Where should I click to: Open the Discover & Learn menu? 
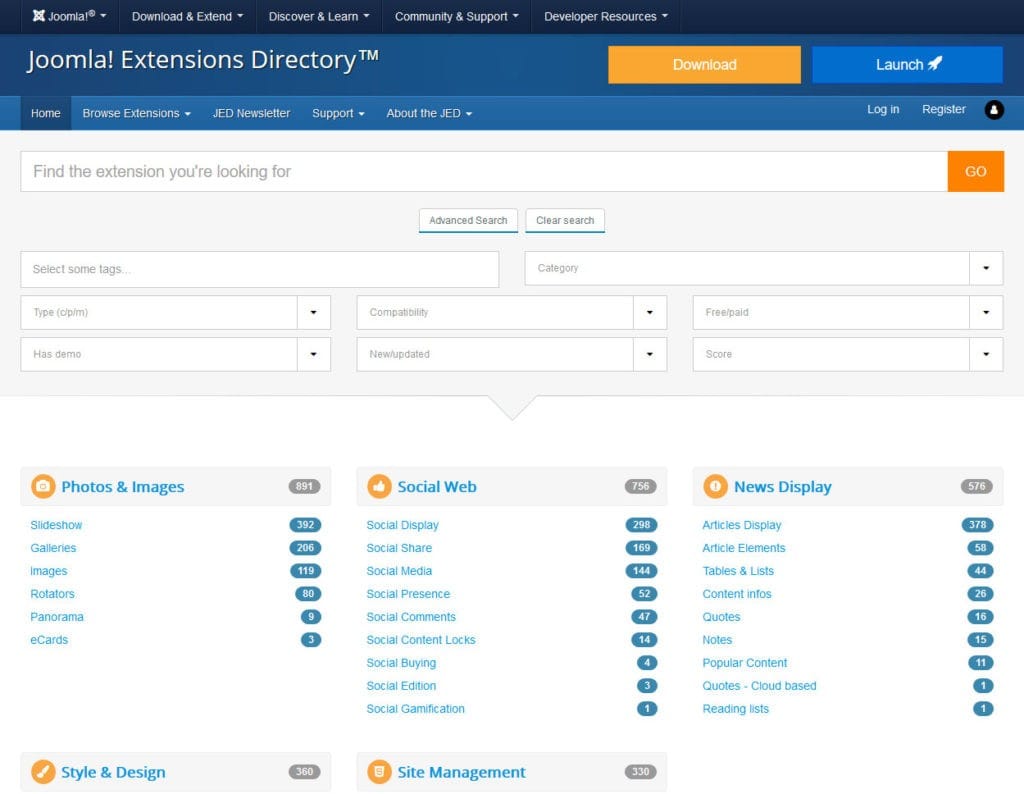[x=319, y=16]
